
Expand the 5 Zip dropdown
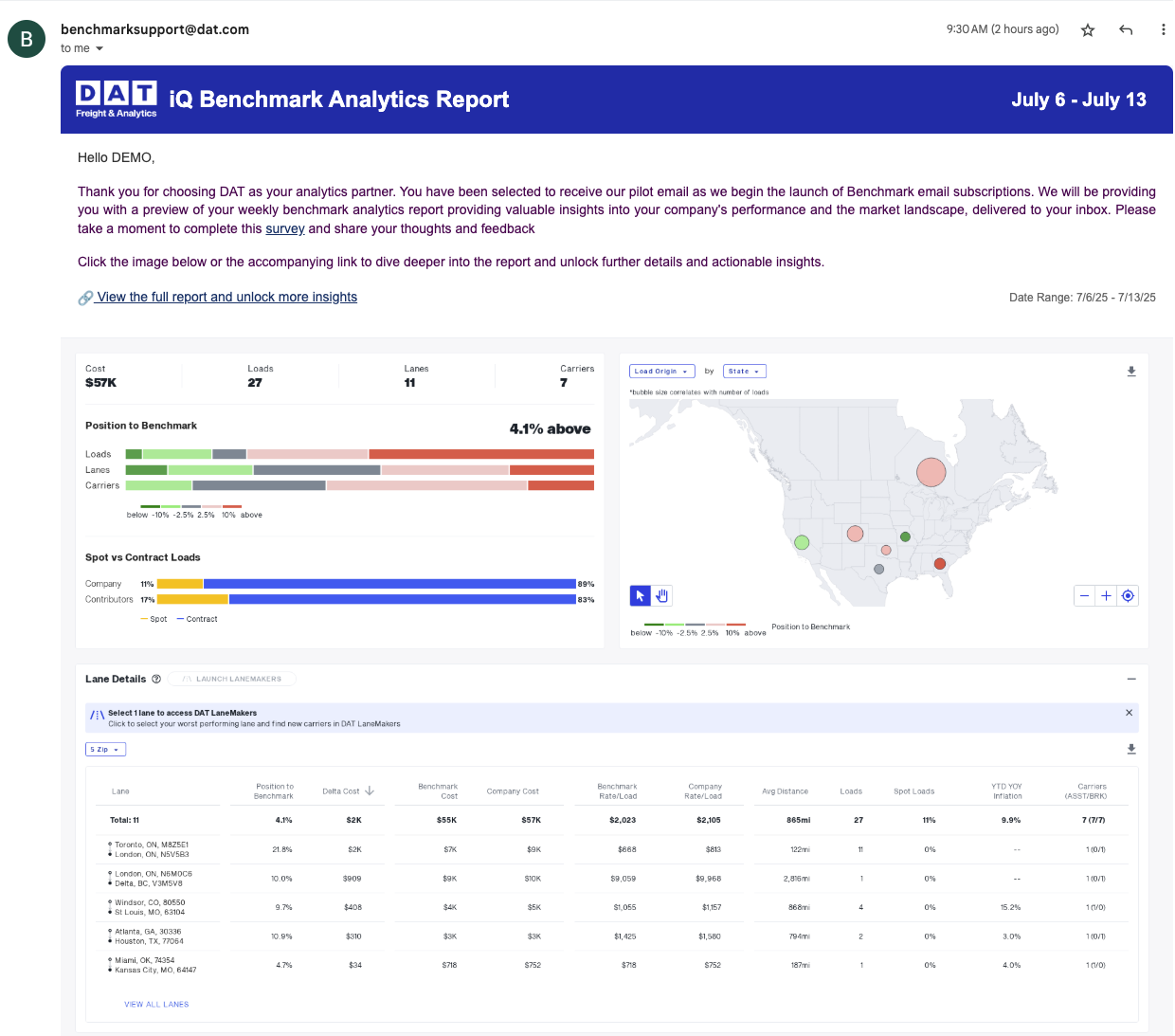[105, 750]
